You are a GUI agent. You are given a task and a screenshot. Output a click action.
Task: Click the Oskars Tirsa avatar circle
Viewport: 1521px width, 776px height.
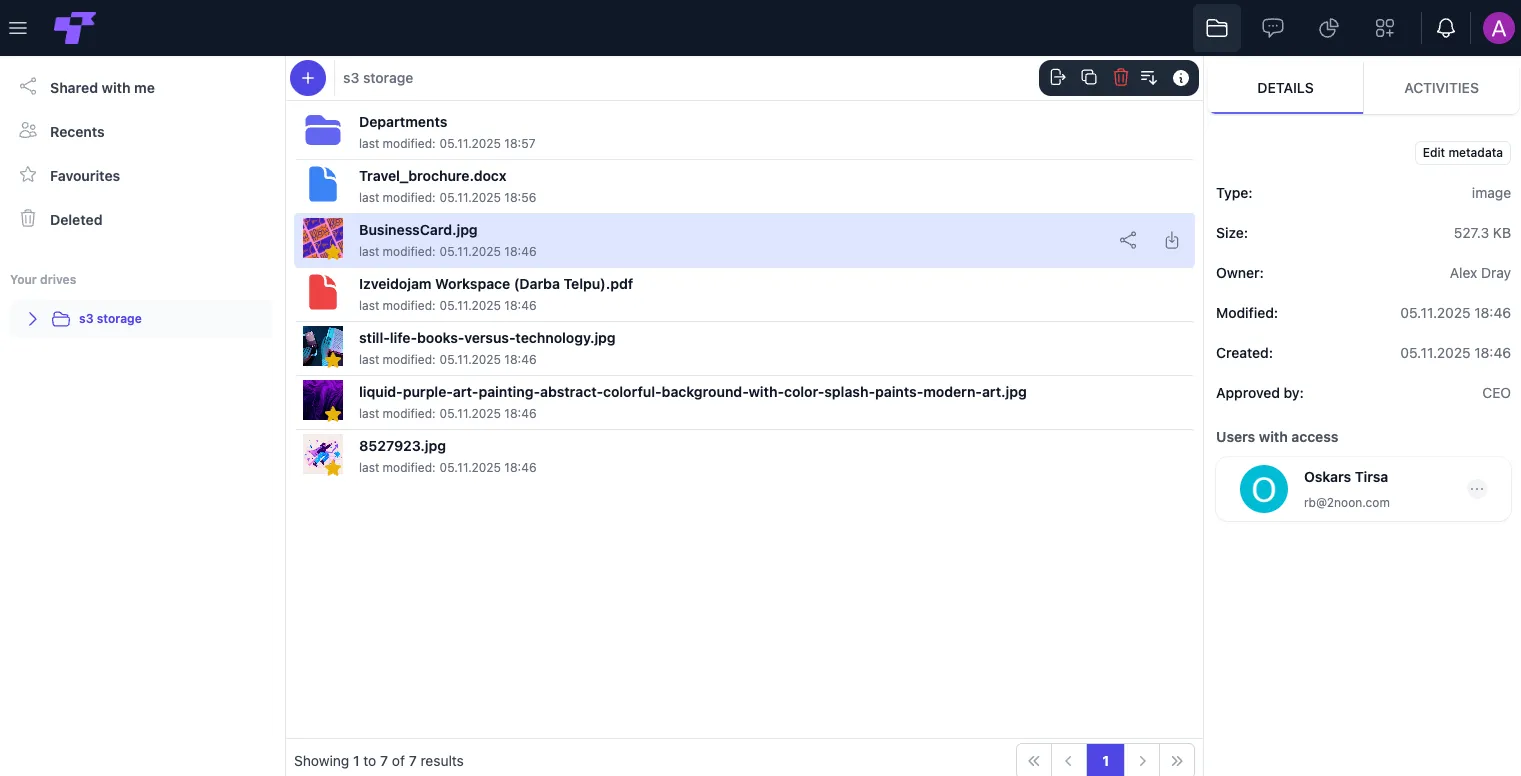click(1264, 489)
